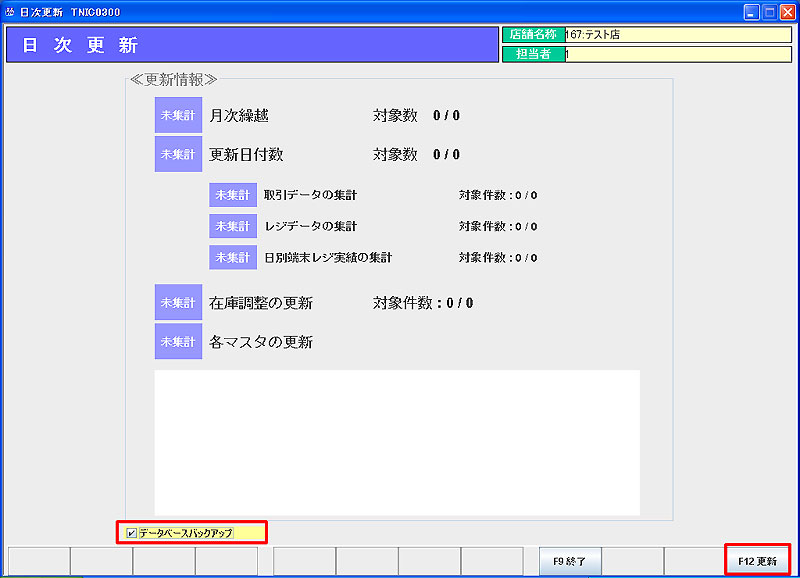Click the 月次繰越 label
Viewport: 800px width, 578px height.
(x=239, y=116)
